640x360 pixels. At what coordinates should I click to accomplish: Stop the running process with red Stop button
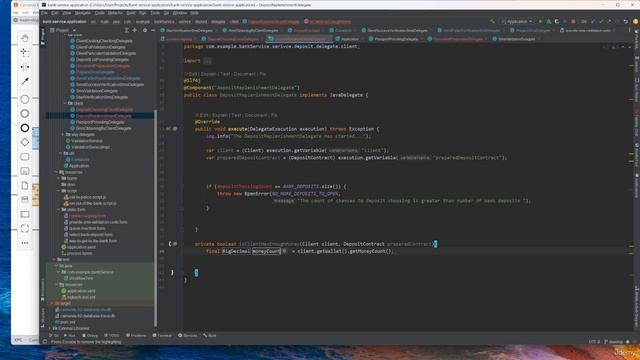point(573,21)
